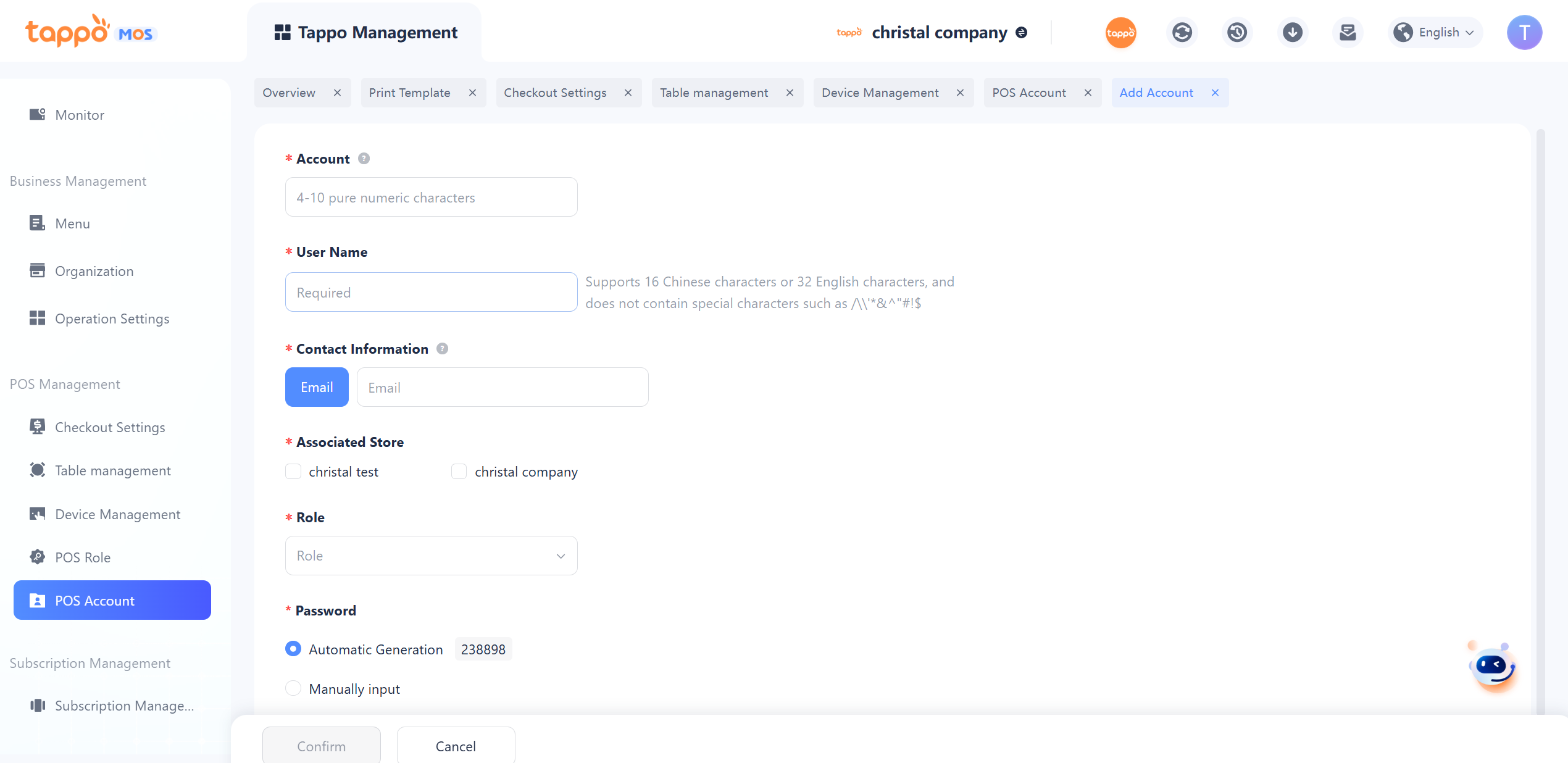This screenshot has height=763, width=1568.
Task: Open the messages inbox icon
Action: coord(1348,32)
